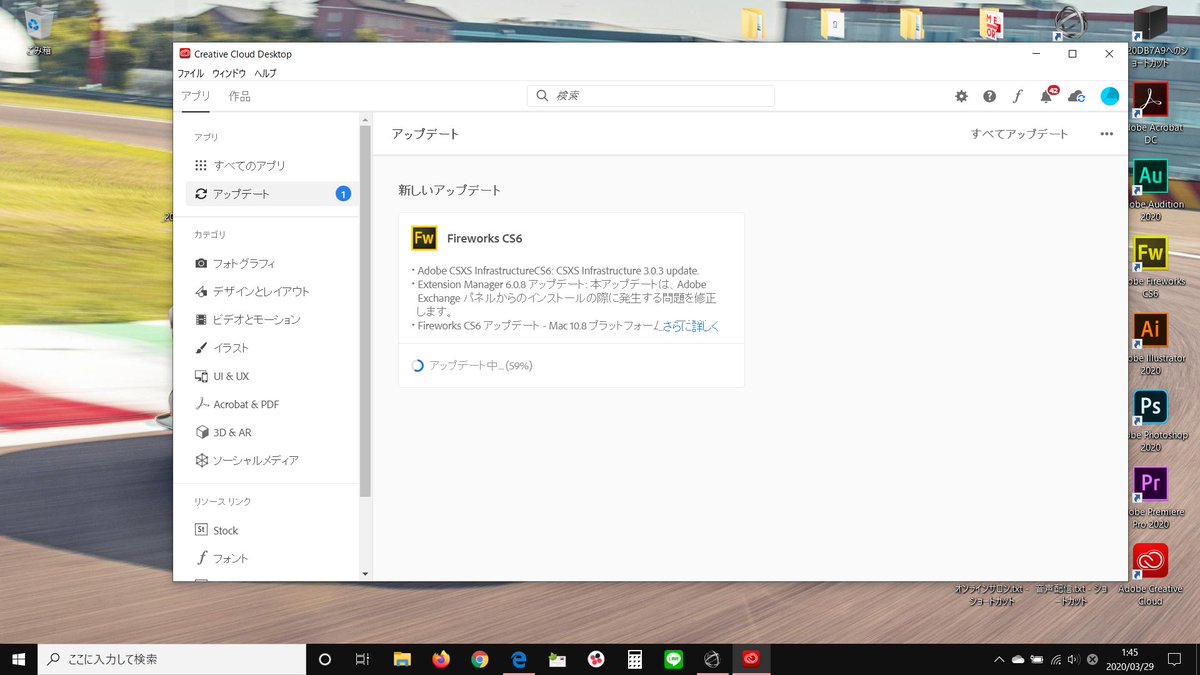The image size is (1200, 675).
Task: Launch Chrome from the taskbar
Action: coord(480,659)
